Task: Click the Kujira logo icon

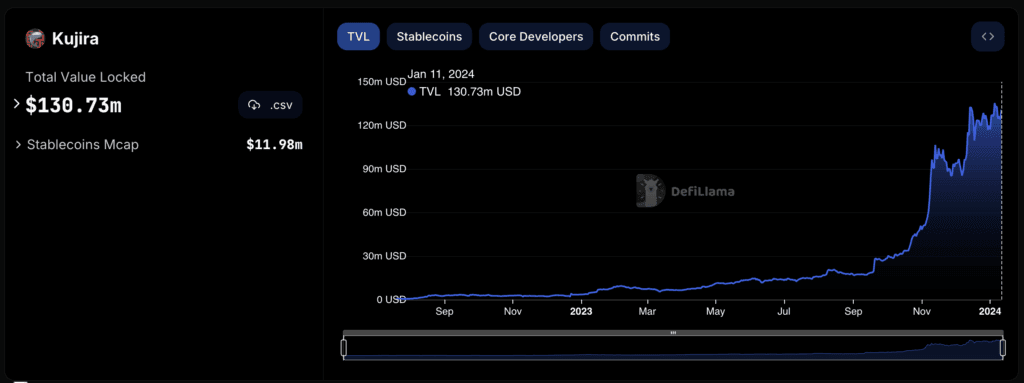Action: coord(35,39)
